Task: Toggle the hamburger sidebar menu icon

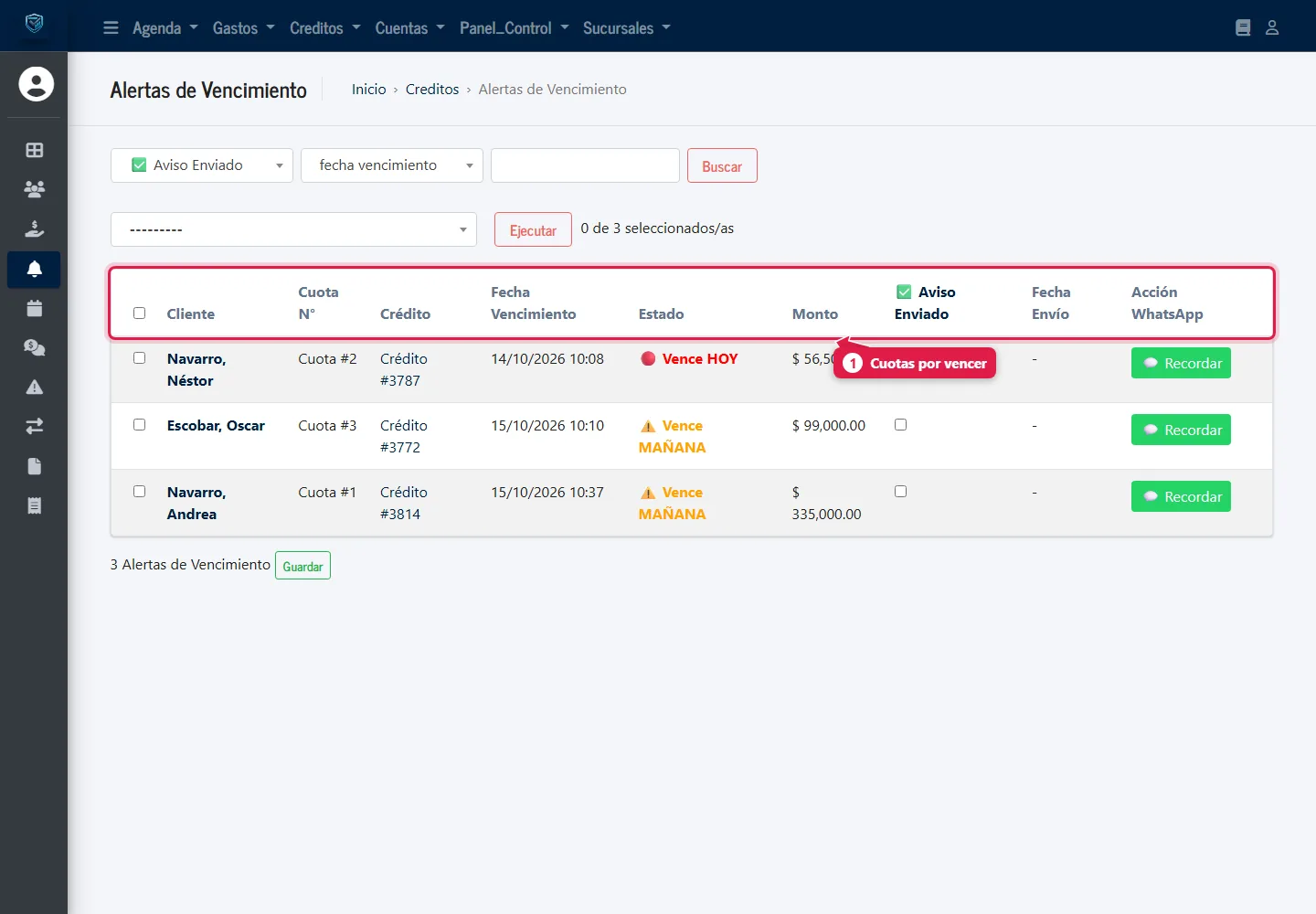Action: pyautogui.click(x=111, y=27)
